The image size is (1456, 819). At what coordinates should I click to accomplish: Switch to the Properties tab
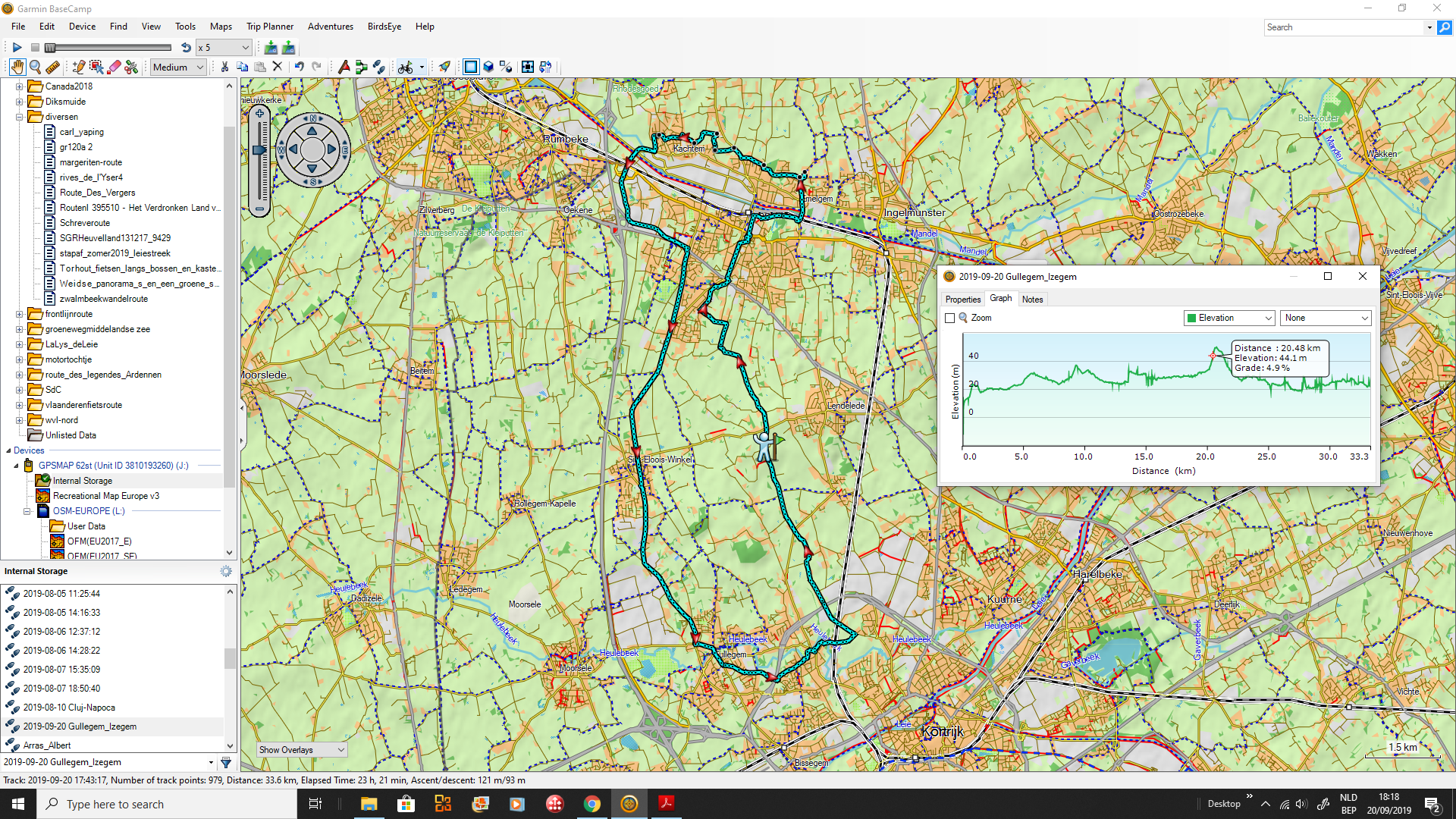963,300
